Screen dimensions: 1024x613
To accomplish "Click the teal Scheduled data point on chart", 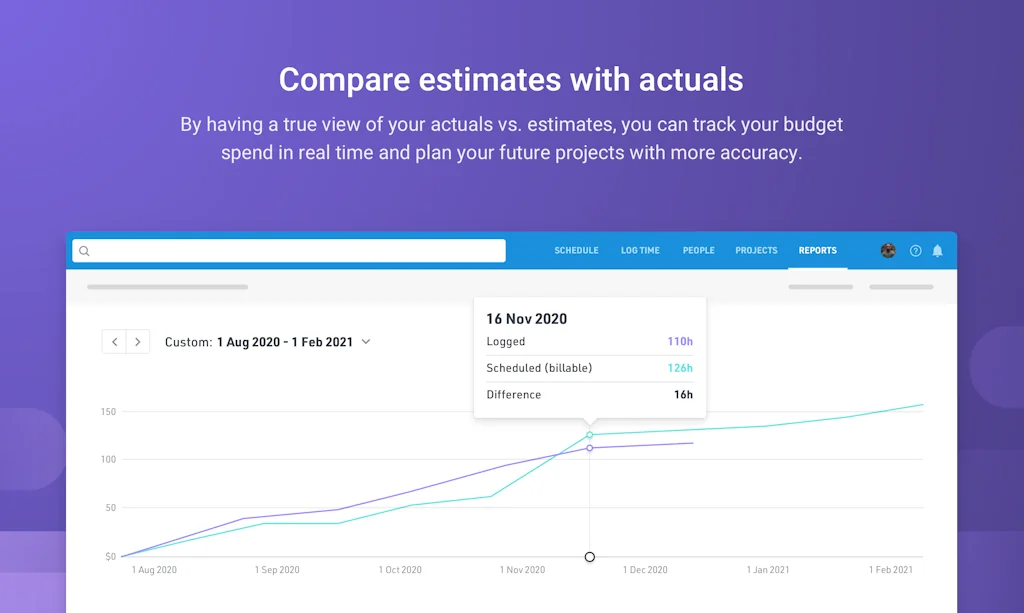I will 590,435.
